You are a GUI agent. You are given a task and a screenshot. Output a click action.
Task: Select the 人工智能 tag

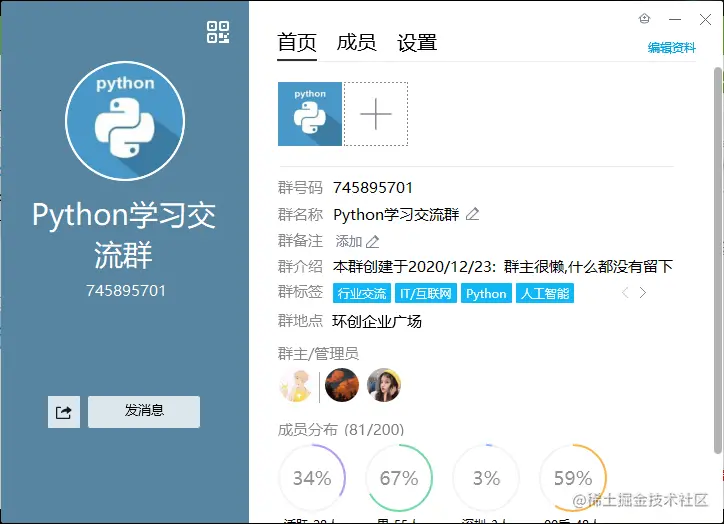[545, 293]
